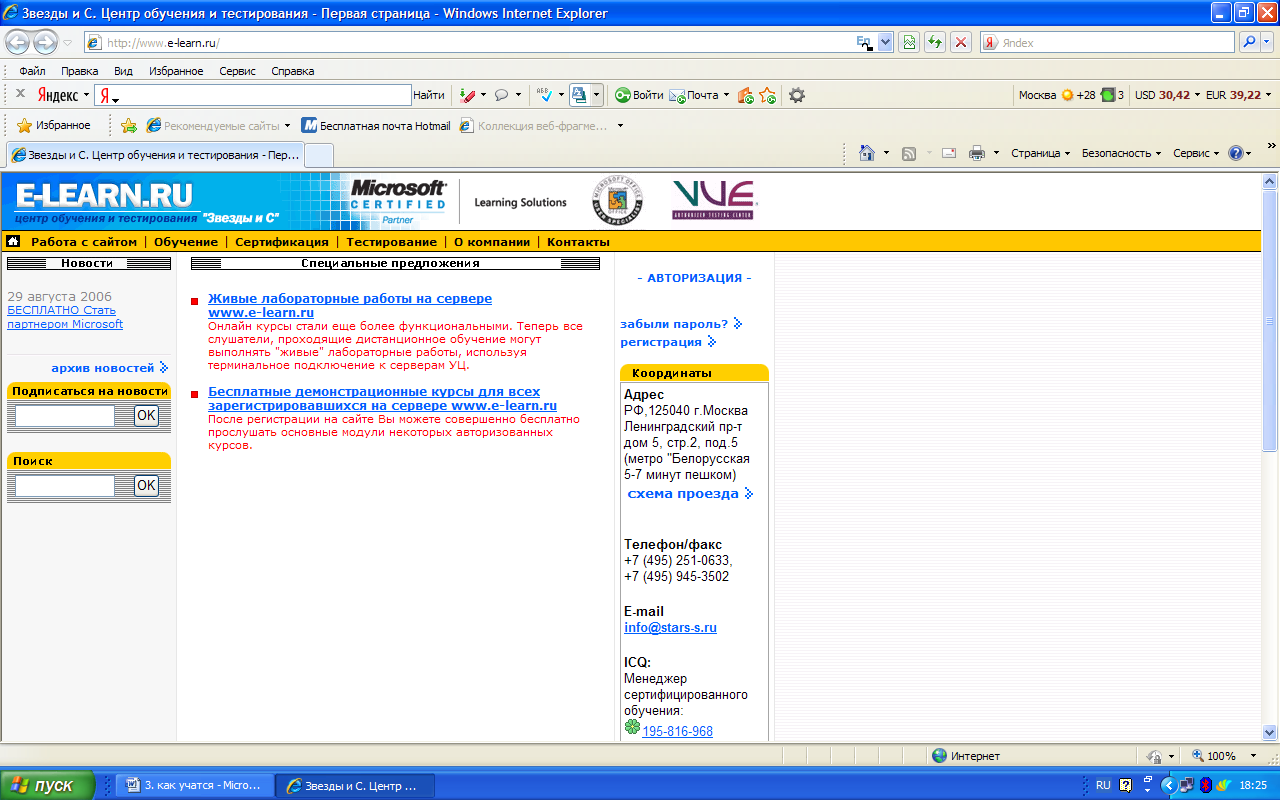Image resolution: width=1280 pixels, height=800 pixels.
Task: Click the IE Home page icon
Action: pyautogui.click(x=867, y=153)
